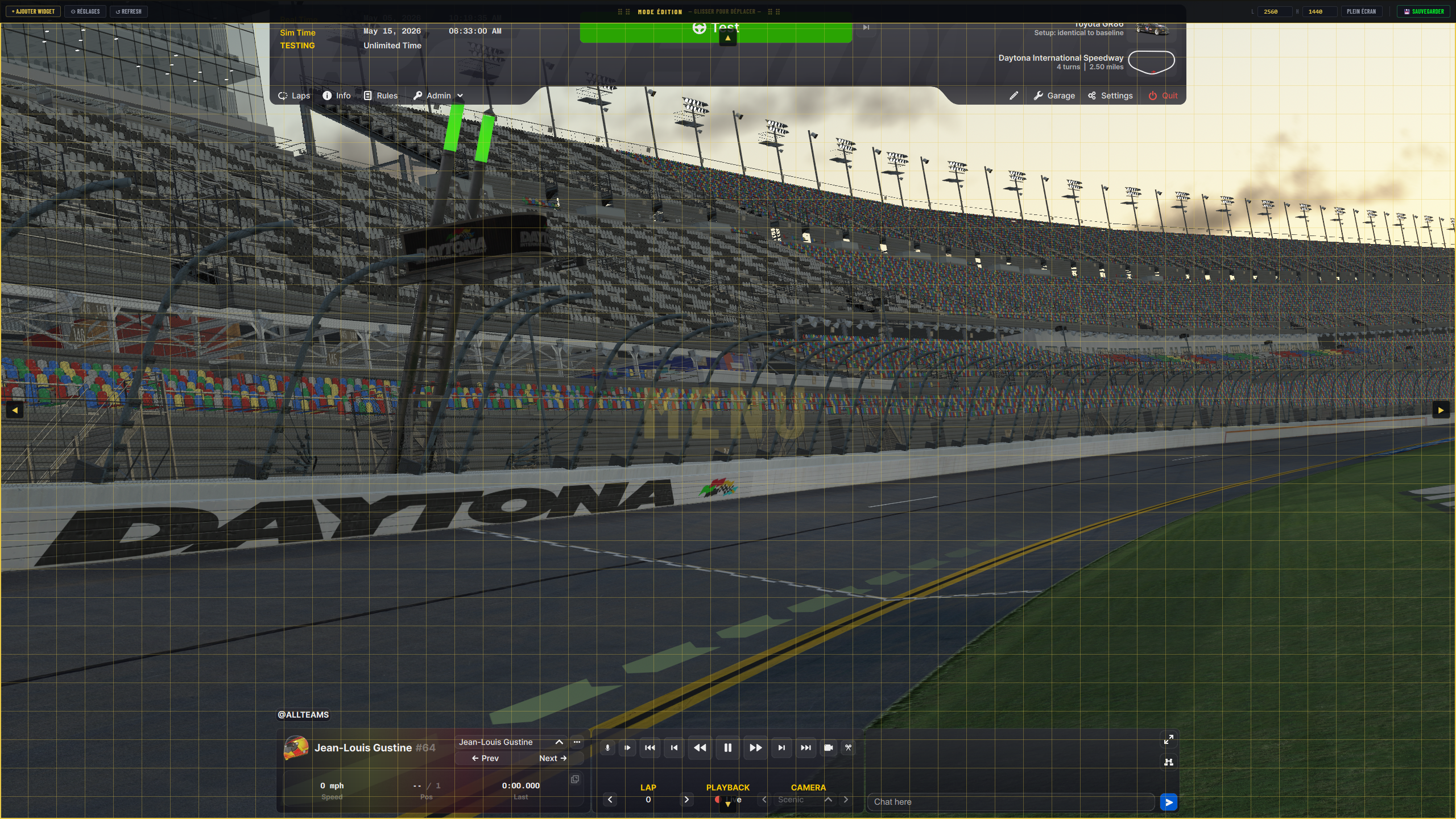The image size is (1456, 819).
Task: Go to the previous lap with left chevron
Action: point(610,800)
